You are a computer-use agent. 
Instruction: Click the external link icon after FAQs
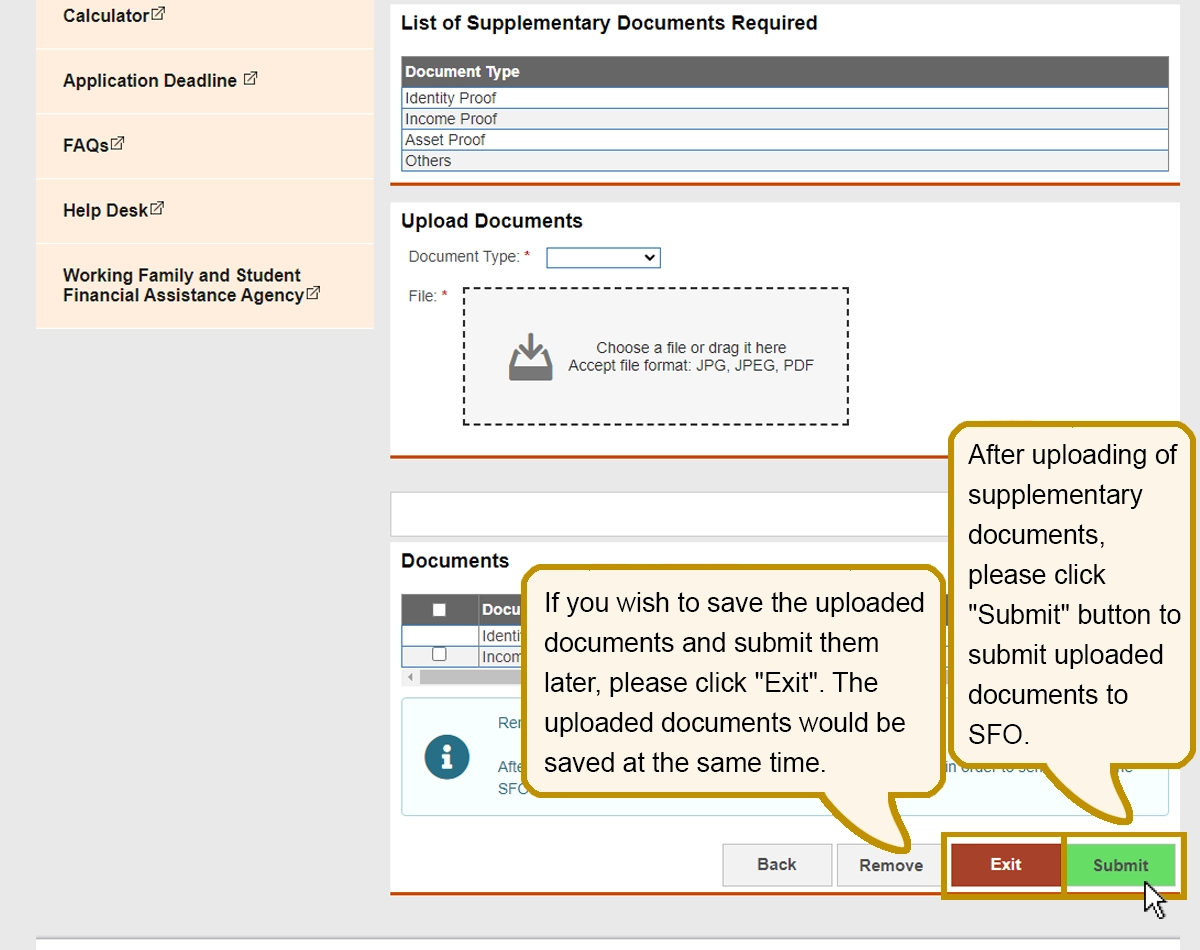pyautogui.click(x=118, y=143)
